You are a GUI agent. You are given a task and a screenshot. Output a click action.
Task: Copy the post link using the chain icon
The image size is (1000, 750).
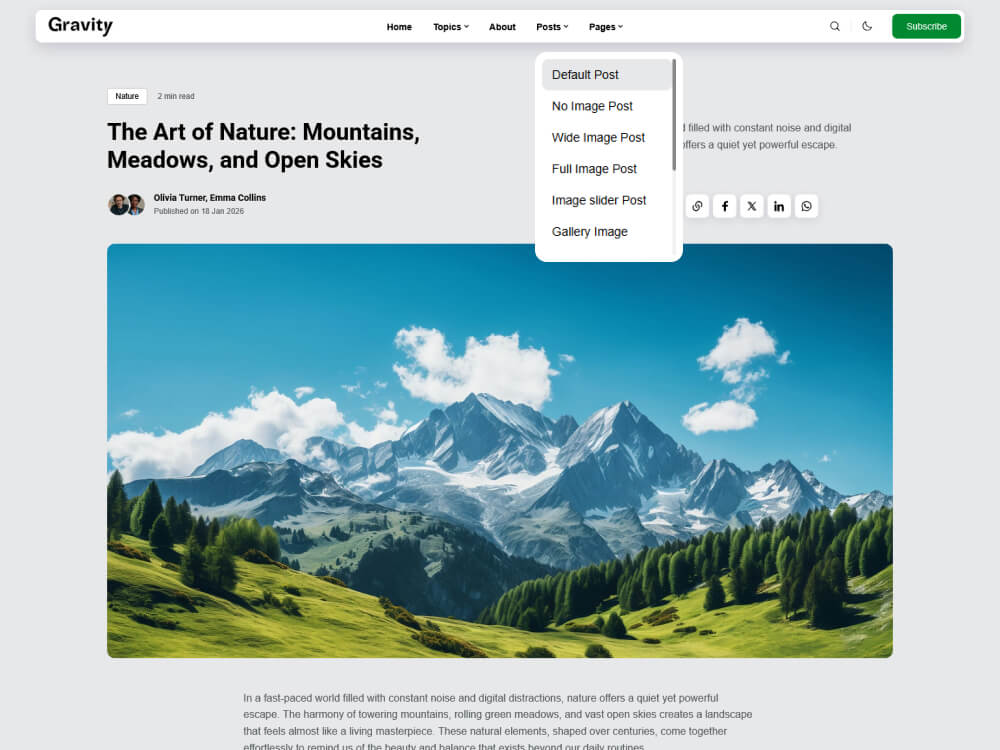pos(697,206)
